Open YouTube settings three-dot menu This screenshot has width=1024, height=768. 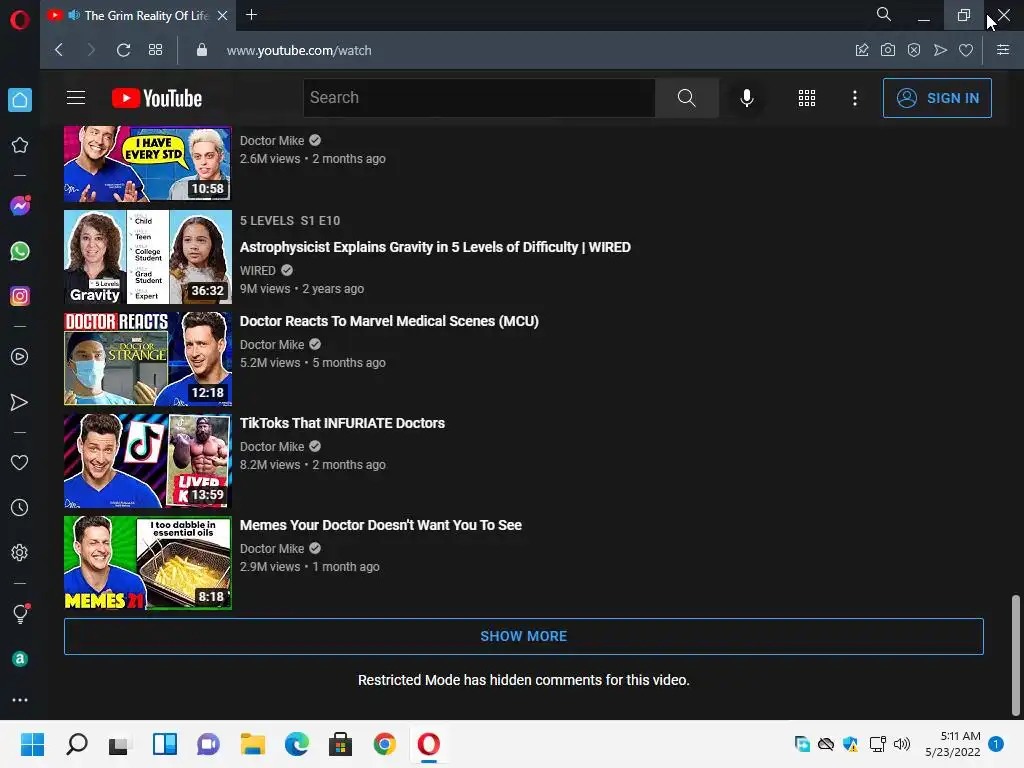pos(854,98)
